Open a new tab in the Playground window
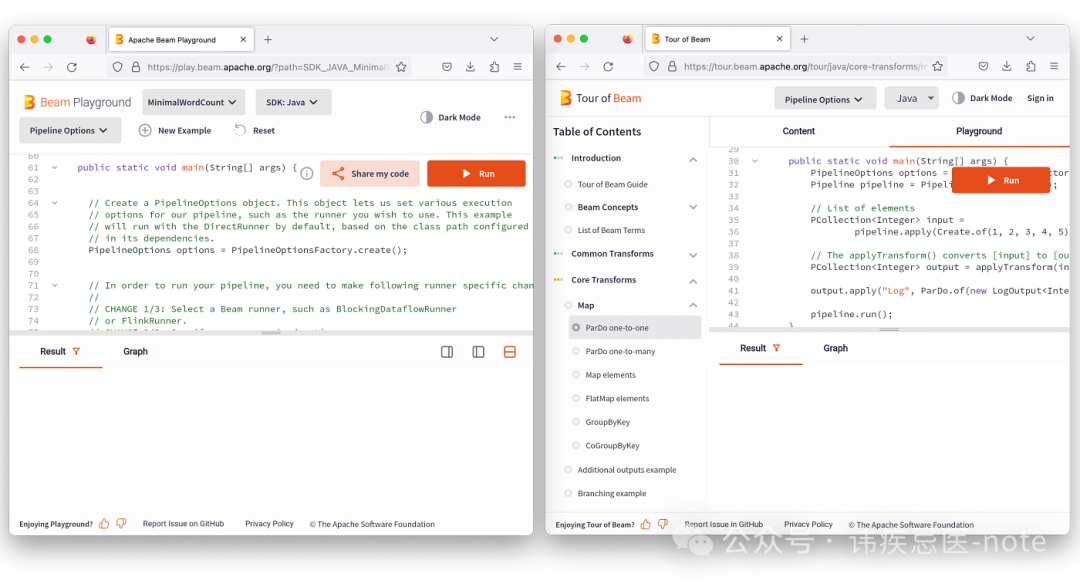Screen dimensions: 1080x584 (268, 39)
